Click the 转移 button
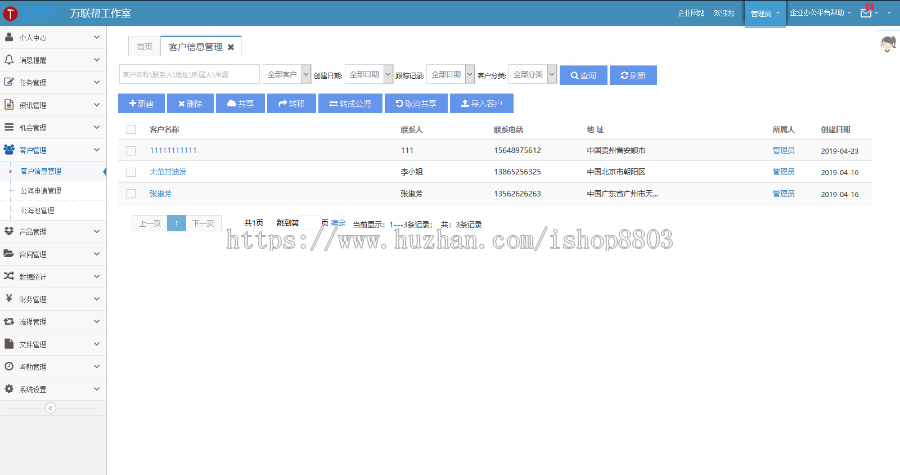Image resolution: width=900 pixels, height=475 pixels. coord(292,103)
